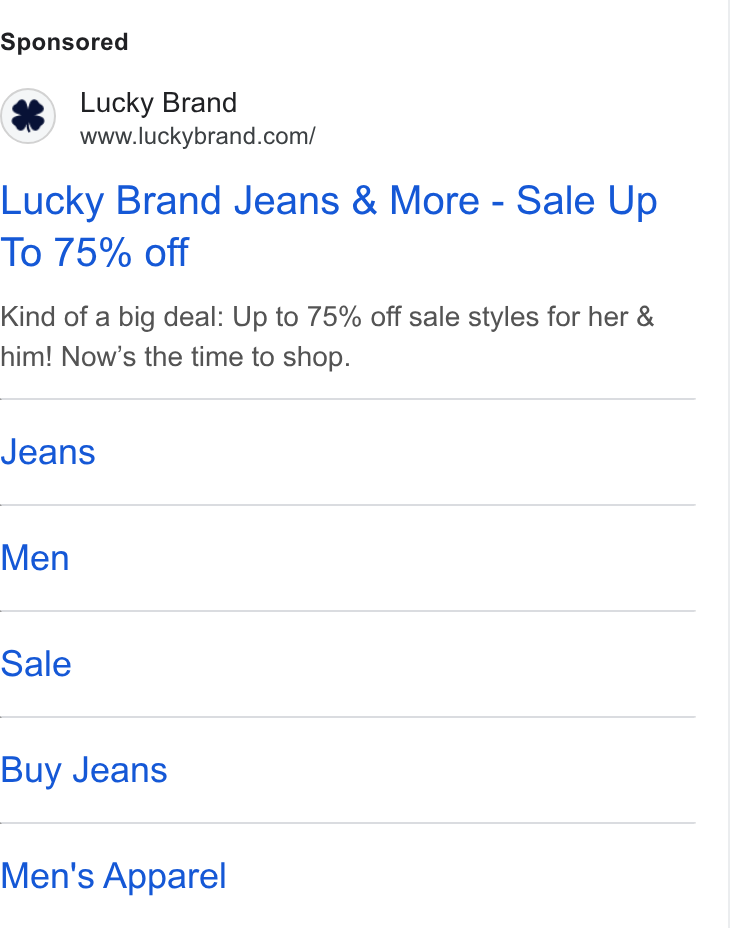Viewport: 730px width, 928px height.
Task: Click the Lucky Brand clover logo icon
Action: click(x=28, y=116)
